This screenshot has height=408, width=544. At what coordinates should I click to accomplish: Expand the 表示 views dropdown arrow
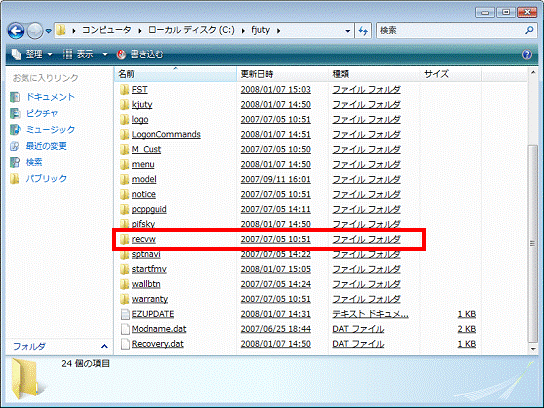105,54
